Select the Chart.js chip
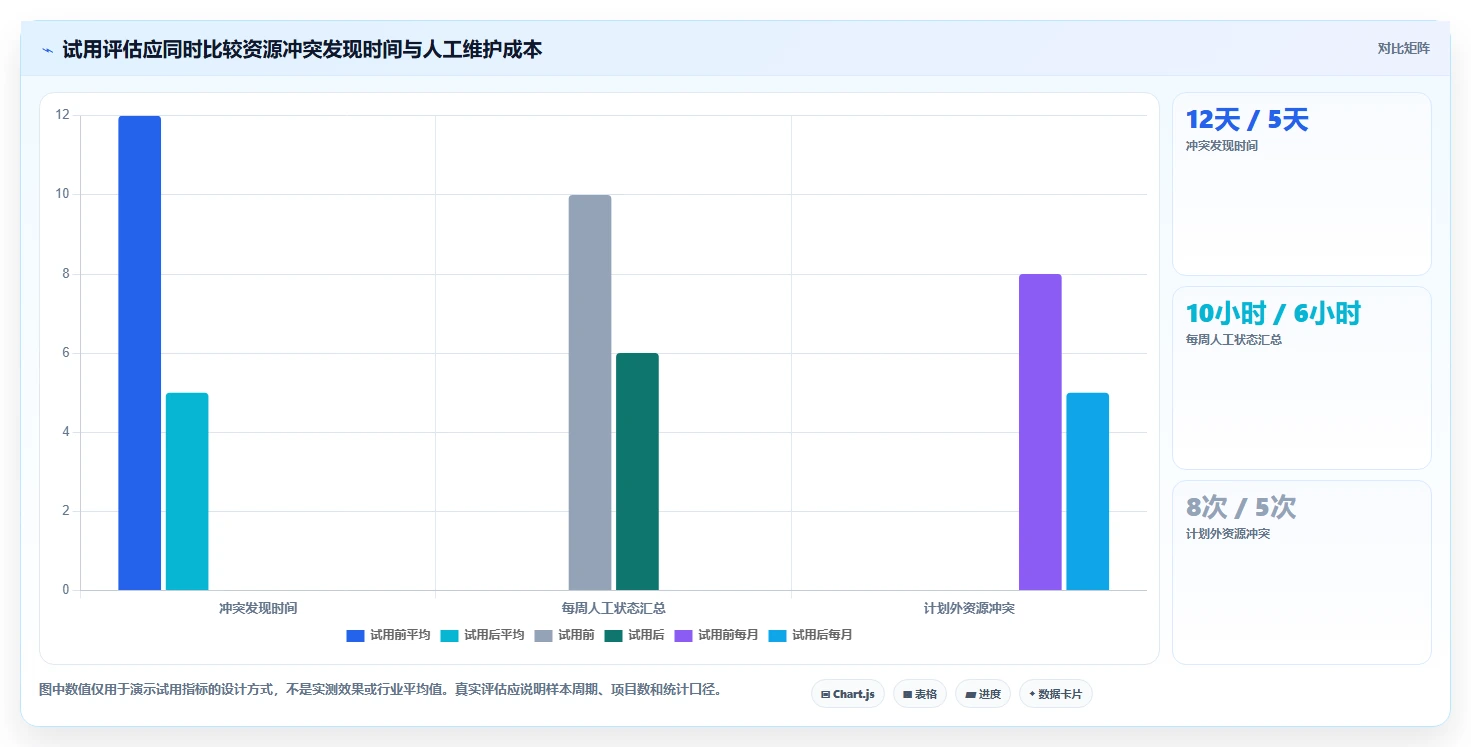Viewport: 1471px width, 747px height. coord(848,694)
